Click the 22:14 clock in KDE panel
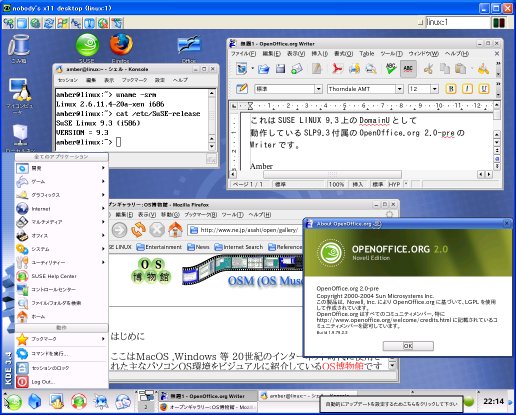The image size is (516, 415). [x=494, y=401]
